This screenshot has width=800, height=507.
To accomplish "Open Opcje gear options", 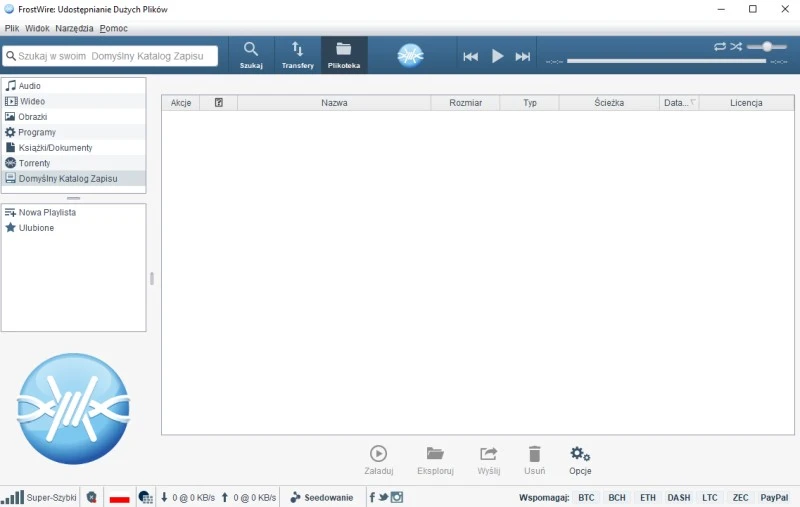I will [580, 460].
